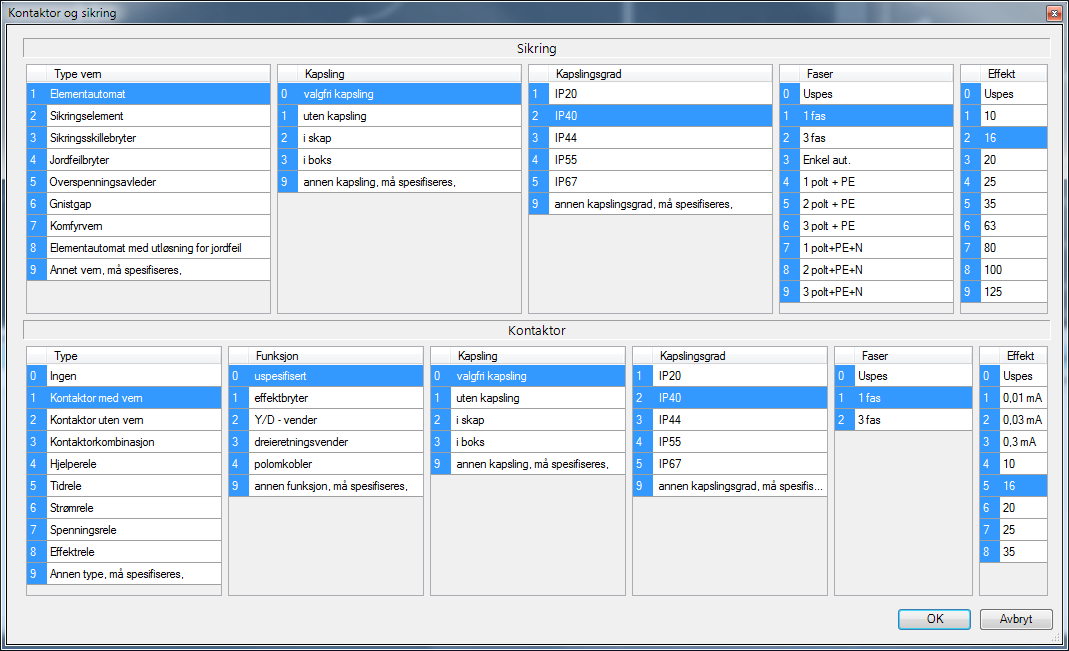Choose Overspenningsavleder as protection type
1069x651 pixels.
click(103, 182)
